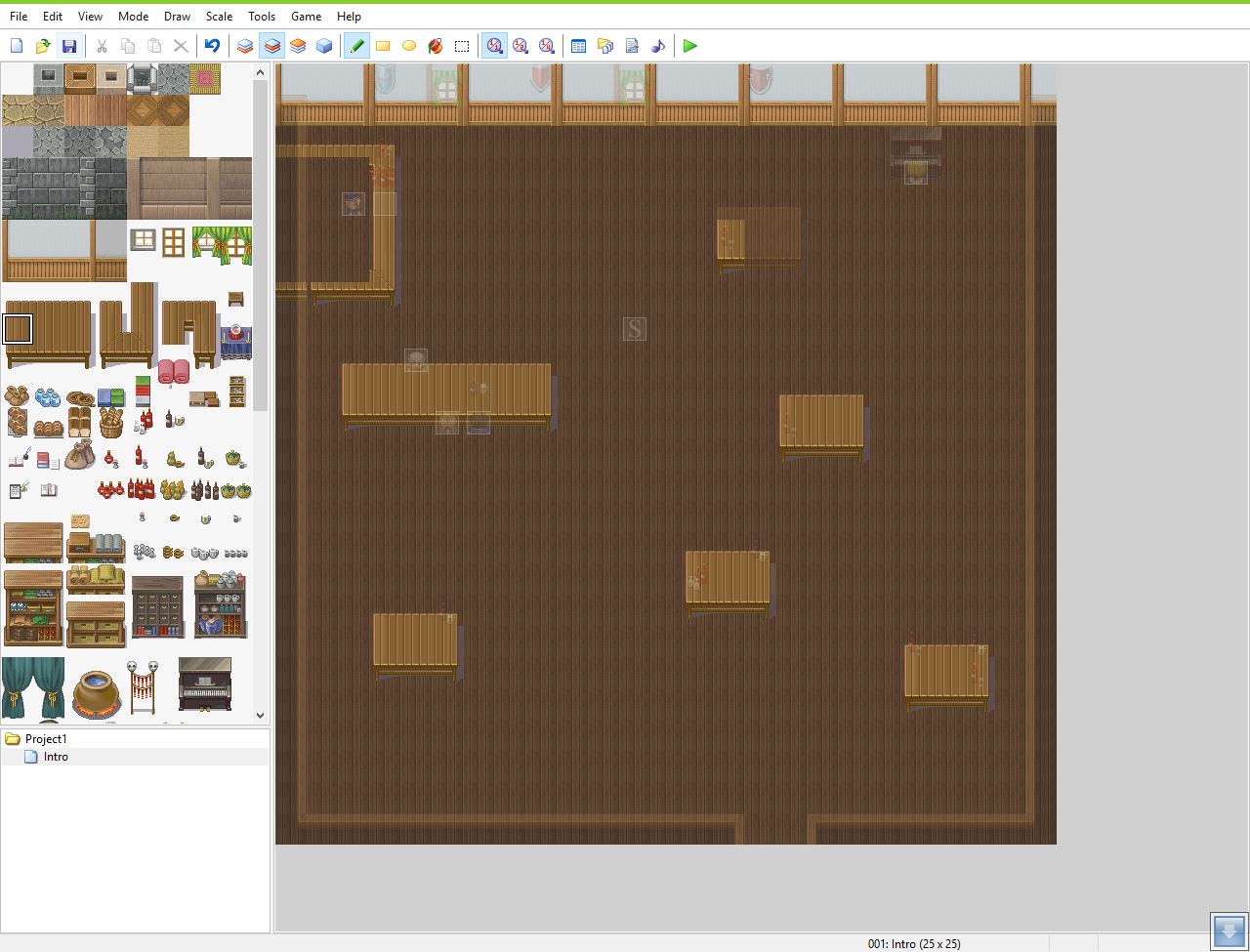Open a project using the folder icon

point(43,46)
